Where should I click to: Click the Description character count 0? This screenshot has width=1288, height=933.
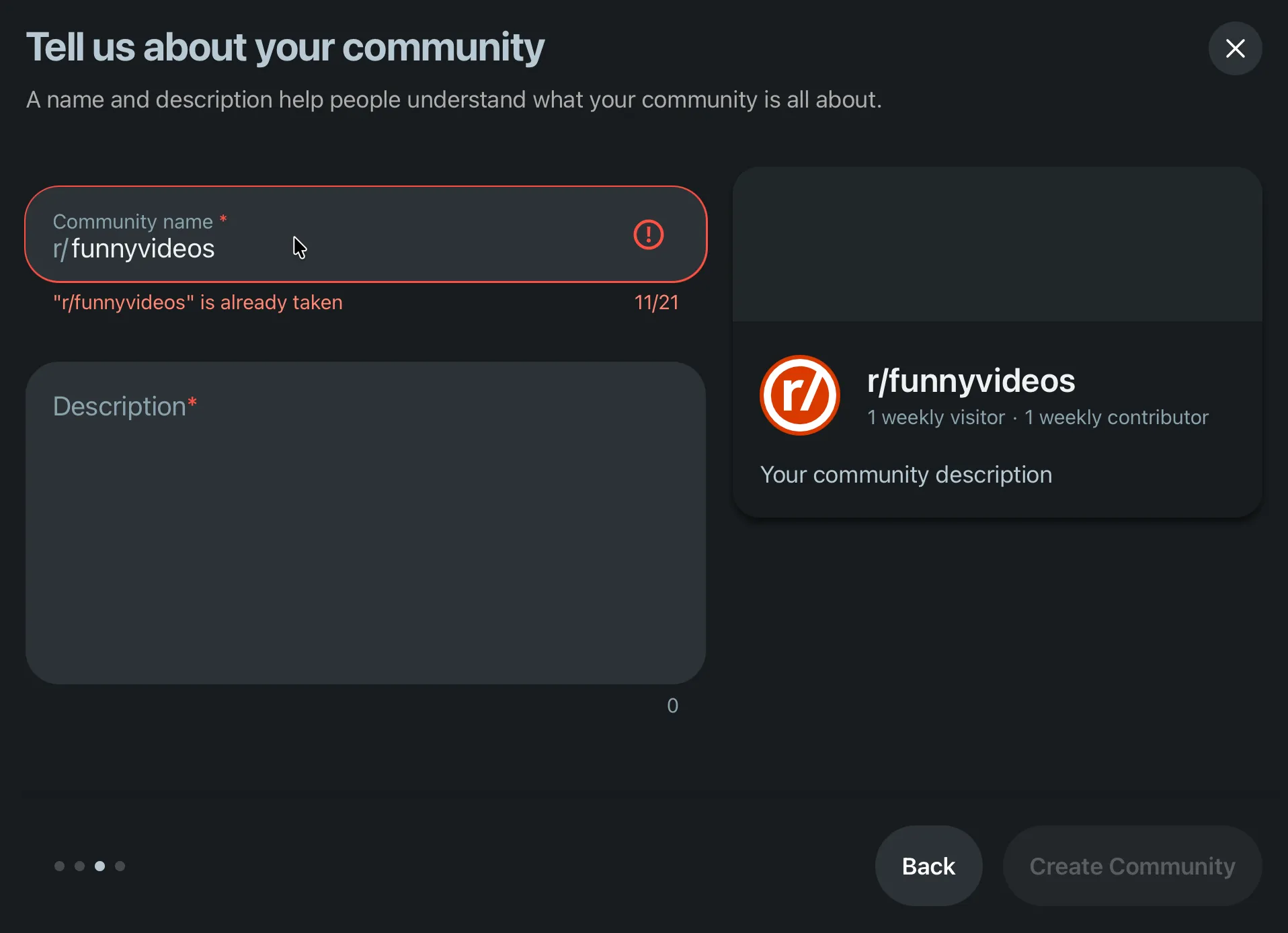(x=672, y=706)
